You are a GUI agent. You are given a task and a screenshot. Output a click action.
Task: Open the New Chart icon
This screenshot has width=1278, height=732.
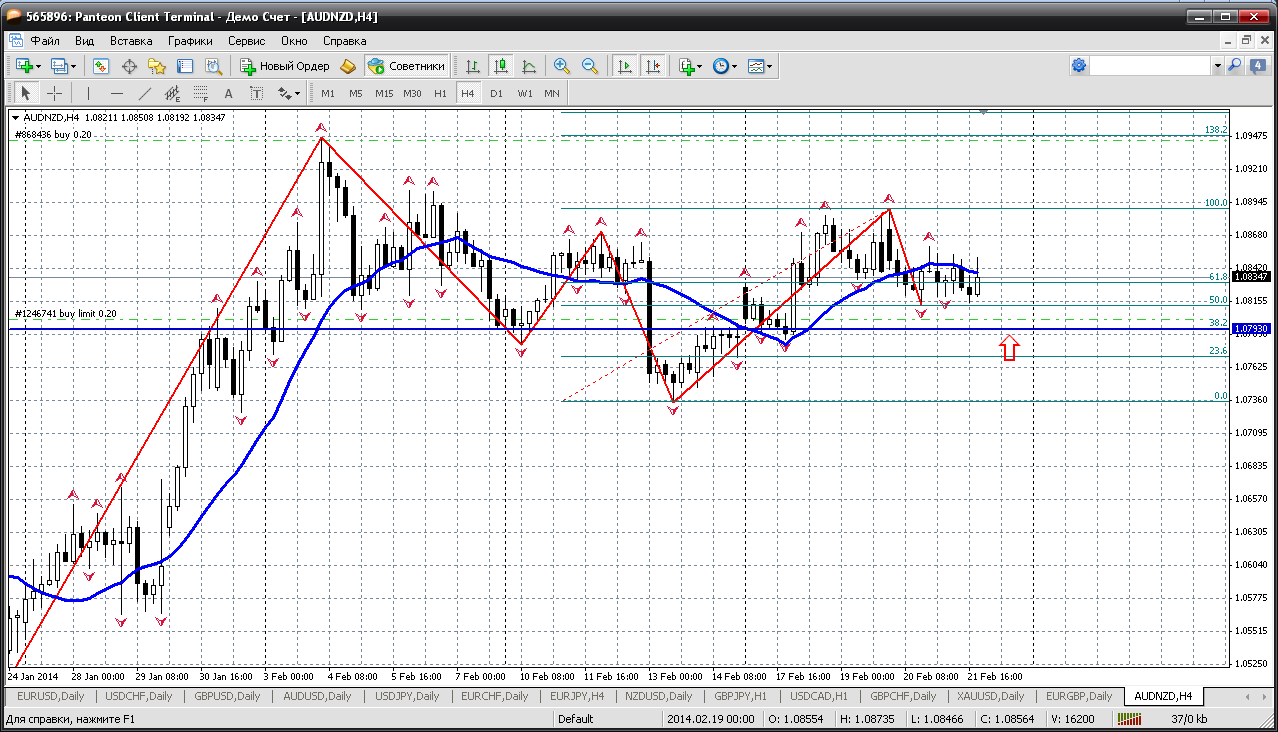pyautogui.click(x=24, y=66)
